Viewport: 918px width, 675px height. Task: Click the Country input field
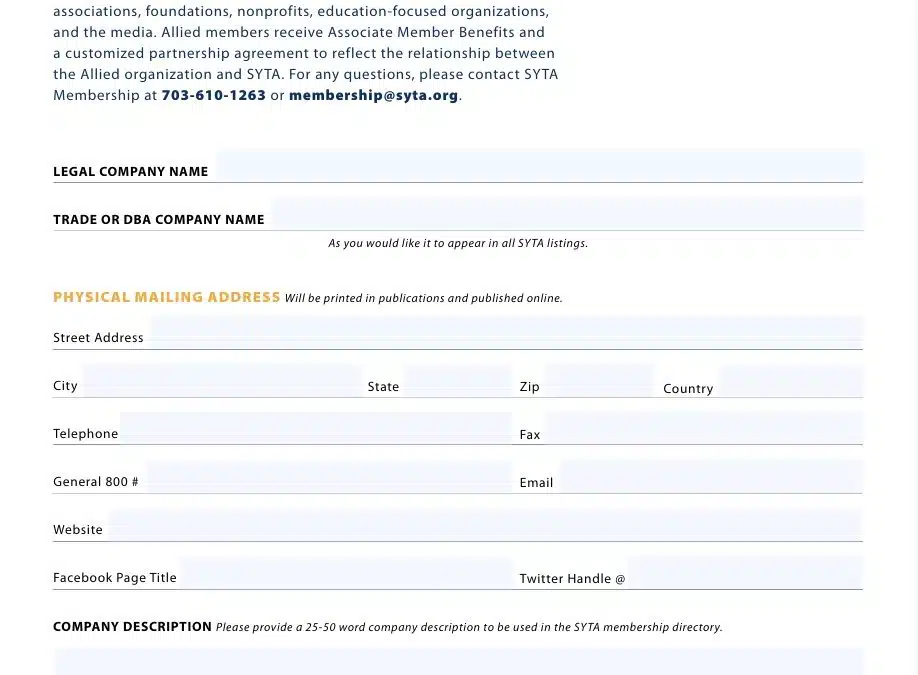(x=790, y=382)
